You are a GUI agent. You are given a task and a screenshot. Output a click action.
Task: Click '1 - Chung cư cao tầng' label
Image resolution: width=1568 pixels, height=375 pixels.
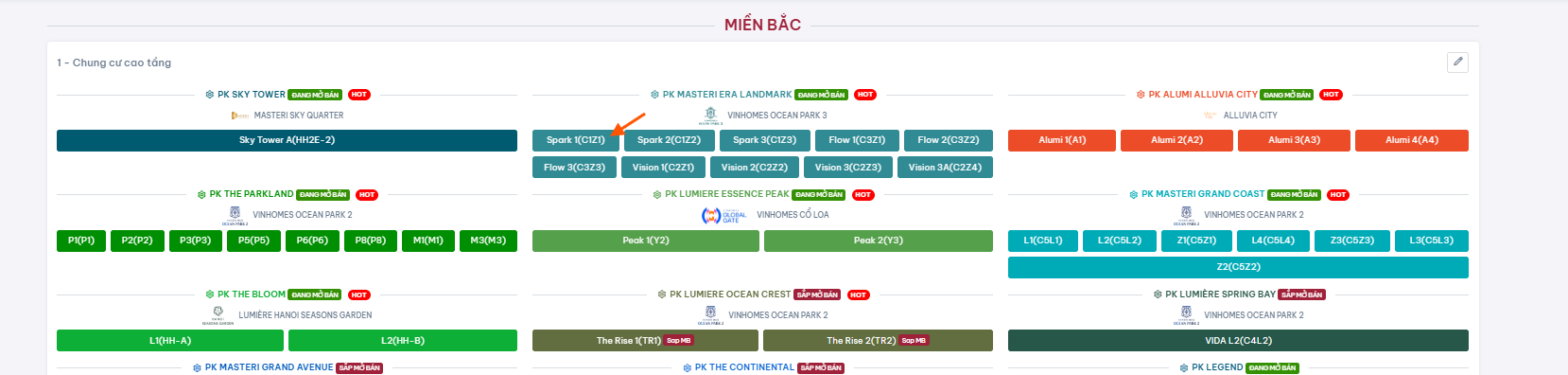(x=113, y=62)
